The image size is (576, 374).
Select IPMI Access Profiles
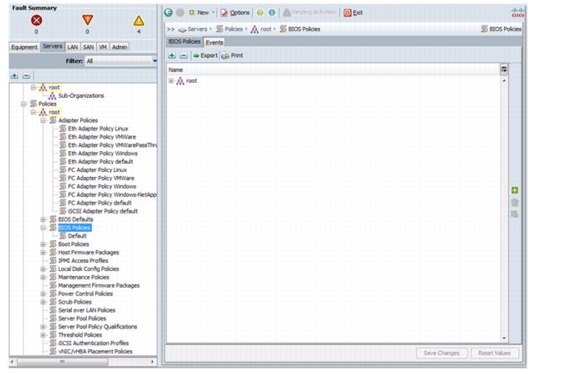pyautogui.click(x=83, y=260)
